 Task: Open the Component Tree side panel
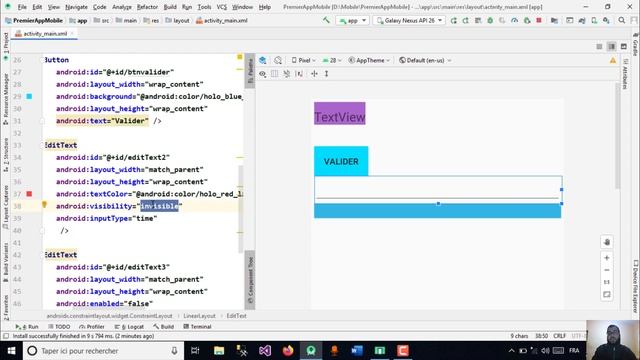[250, 280]
